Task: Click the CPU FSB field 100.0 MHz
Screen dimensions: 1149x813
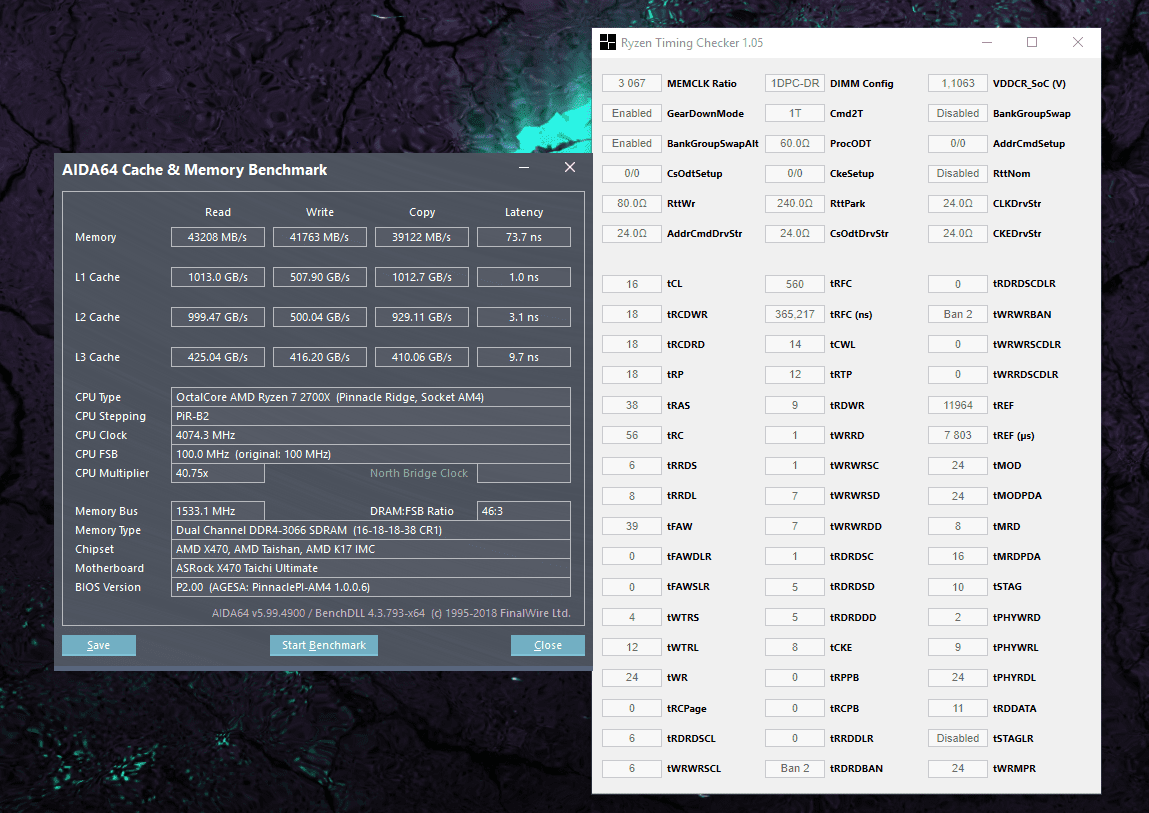Action: pyautogui.click(x=371, y=455)
